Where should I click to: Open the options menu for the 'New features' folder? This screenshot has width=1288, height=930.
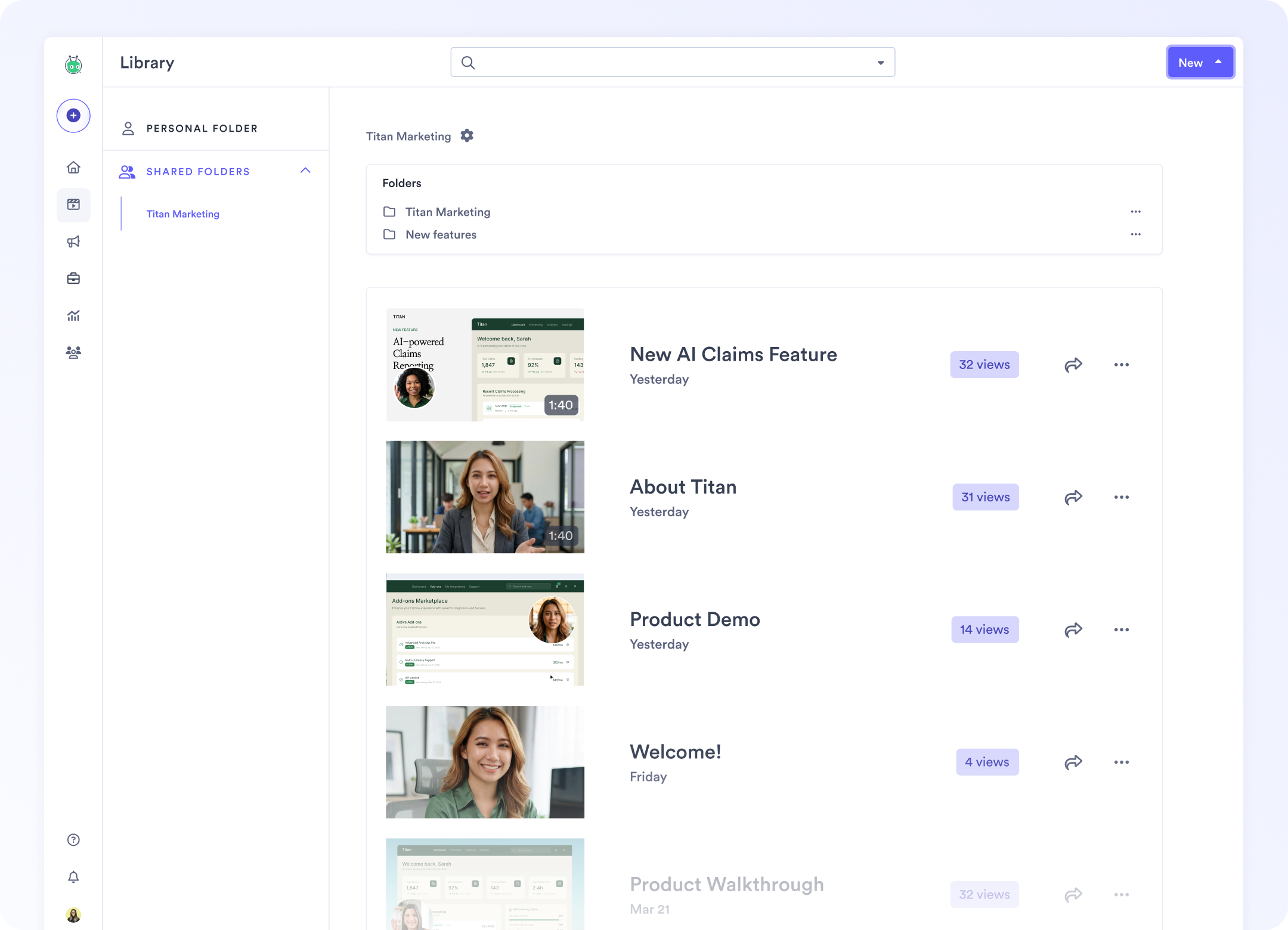(1135, 234)
